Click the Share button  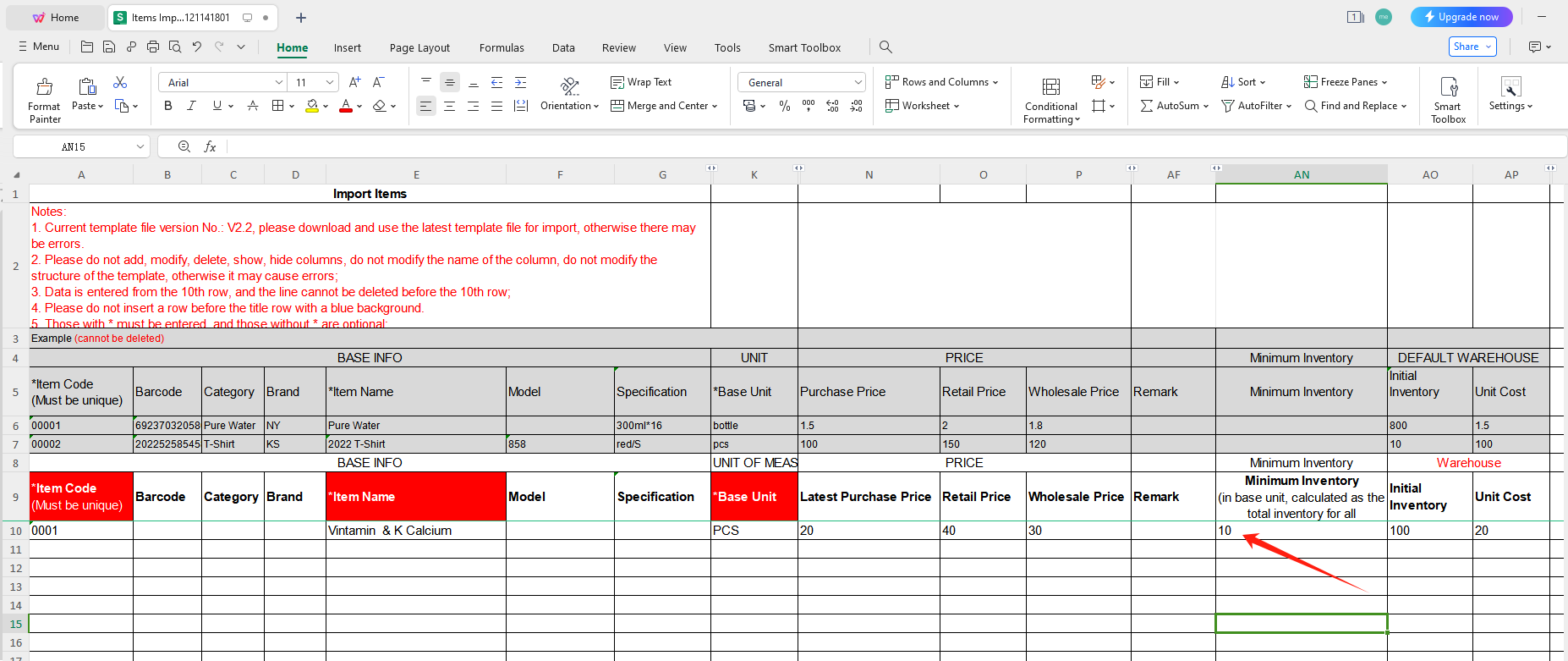point(1472,47)
